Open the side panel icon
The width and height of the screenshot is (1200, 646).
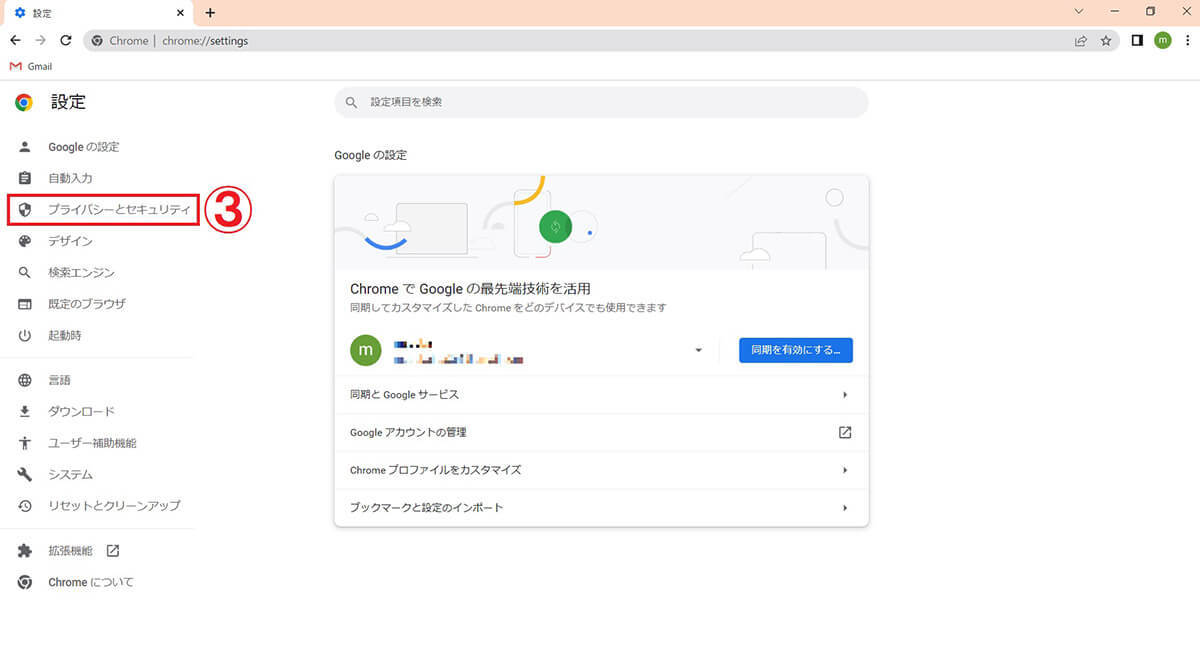(x=1137, y=41)
